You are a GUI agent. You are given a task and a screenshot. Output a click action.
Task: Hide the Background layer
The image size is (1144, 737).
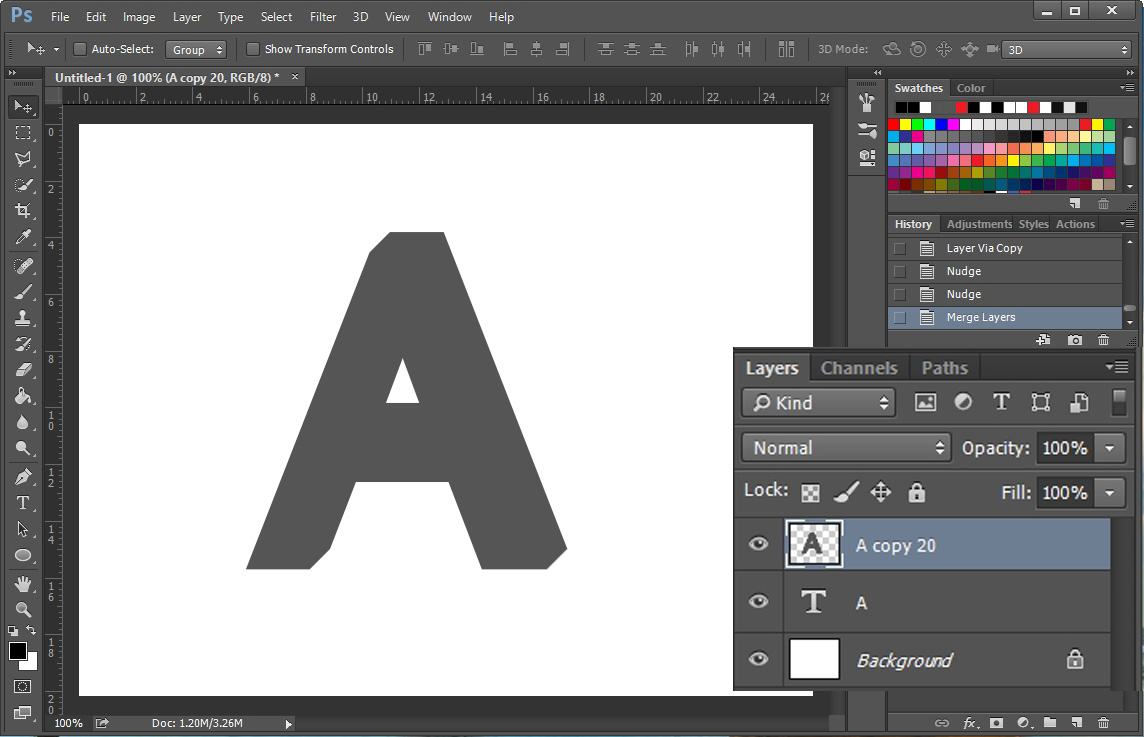(x=759, y=659)
